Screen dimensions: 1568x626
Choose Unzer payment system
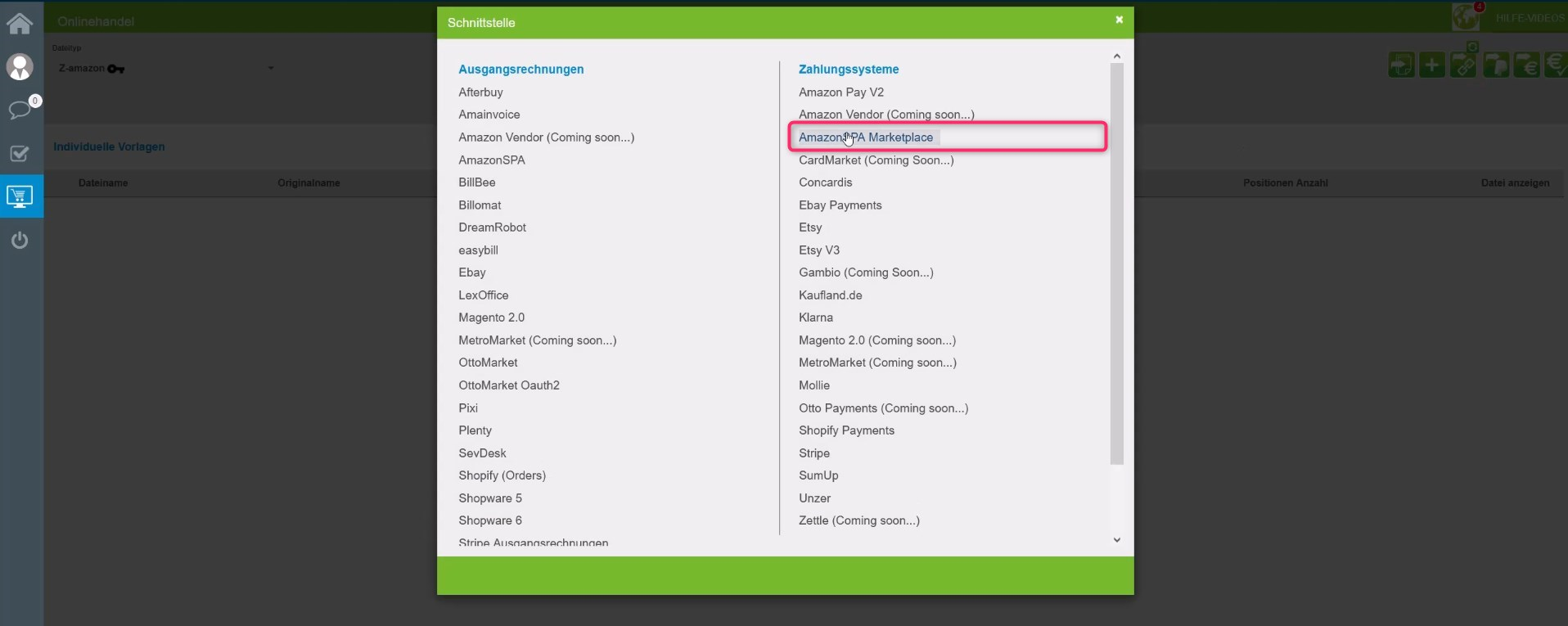[815, 498]
